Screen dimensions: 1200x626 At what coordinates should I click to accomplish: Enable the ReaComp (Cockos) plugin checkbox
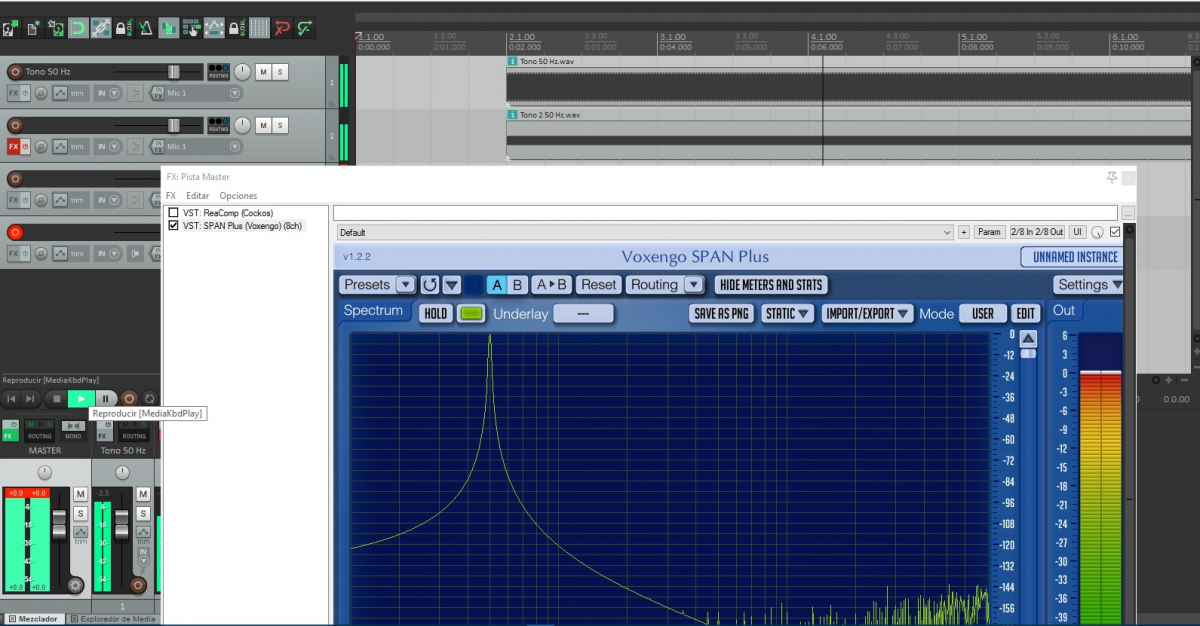[173, 213]
